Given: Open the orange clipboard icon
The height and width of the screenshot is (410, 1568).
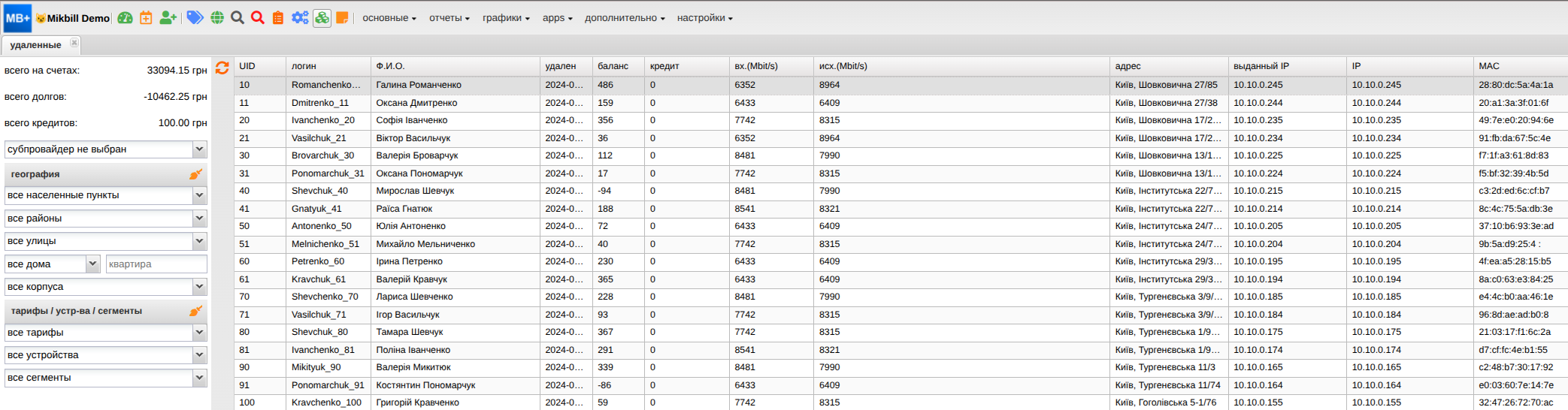Looking at the screenshot, I should pyautogui.click(x=278, y=18).
